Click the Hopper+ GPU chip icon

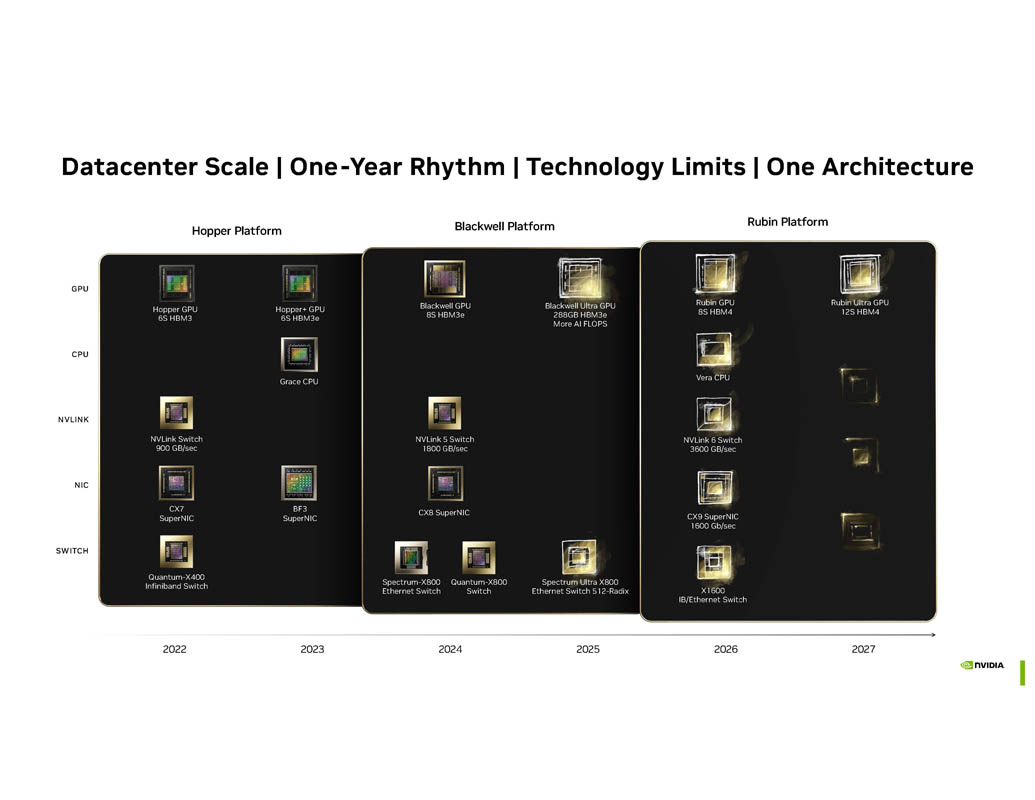(299, 283)
